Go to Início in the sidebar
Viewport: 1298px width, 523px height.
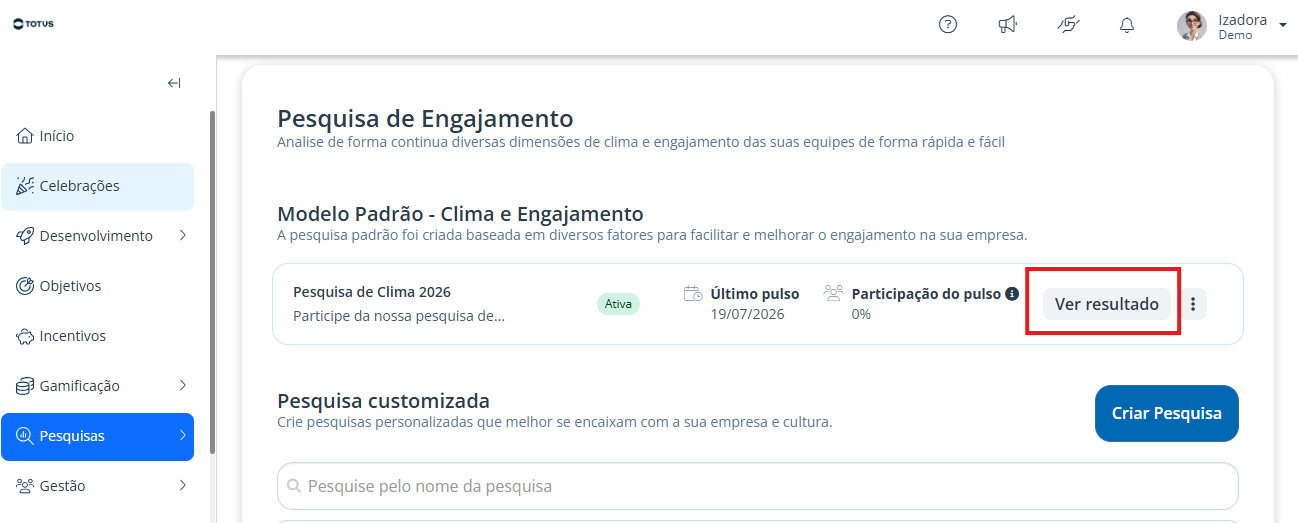tap(97, 136)
